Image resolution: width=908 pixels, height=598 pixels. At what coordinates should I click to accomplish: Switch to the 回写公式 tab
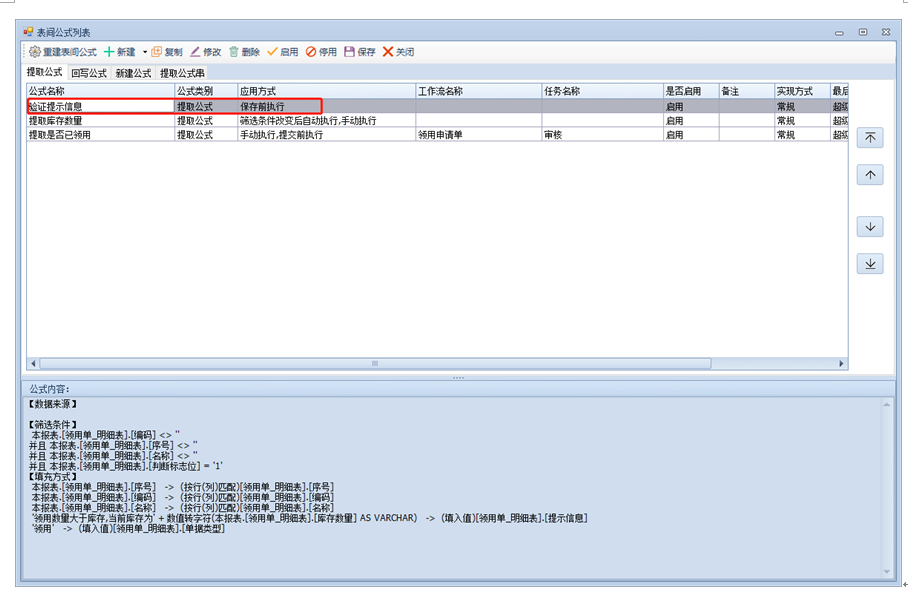tap(89, 73)
